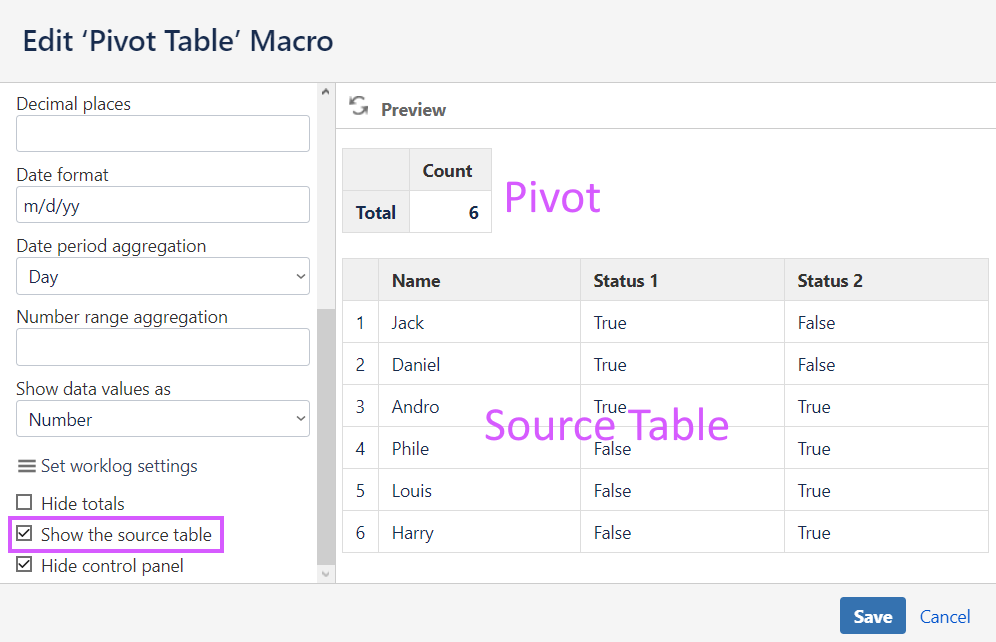Click Harry's row in the source table
Viewport: 996px width, 642px height.
[x=412, y=532]
